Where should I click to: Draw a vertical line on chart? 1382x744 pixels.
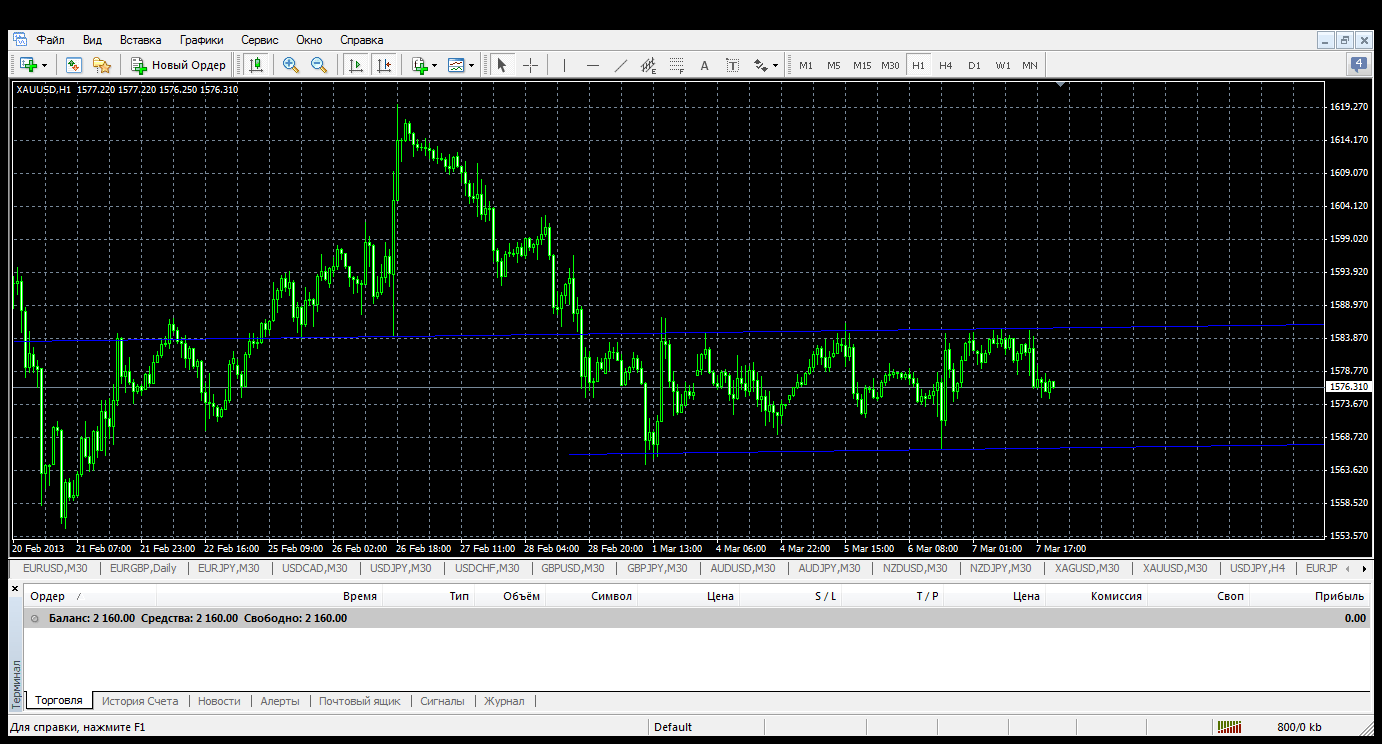(564, 65)
